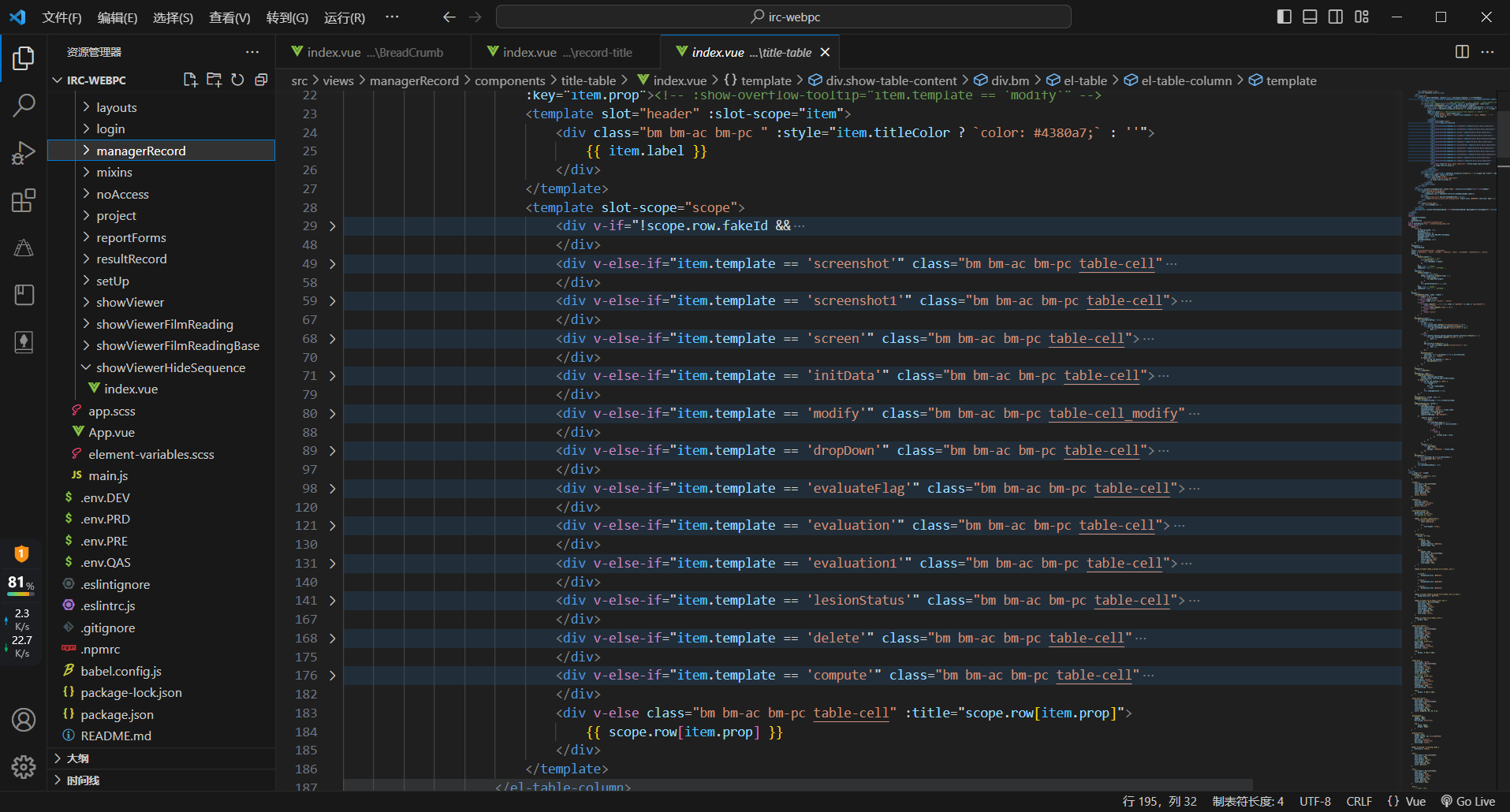This screenshot has height=812, width=1510.
Task: Open index.vue under showViewerHideSequence
Action: 161,389
